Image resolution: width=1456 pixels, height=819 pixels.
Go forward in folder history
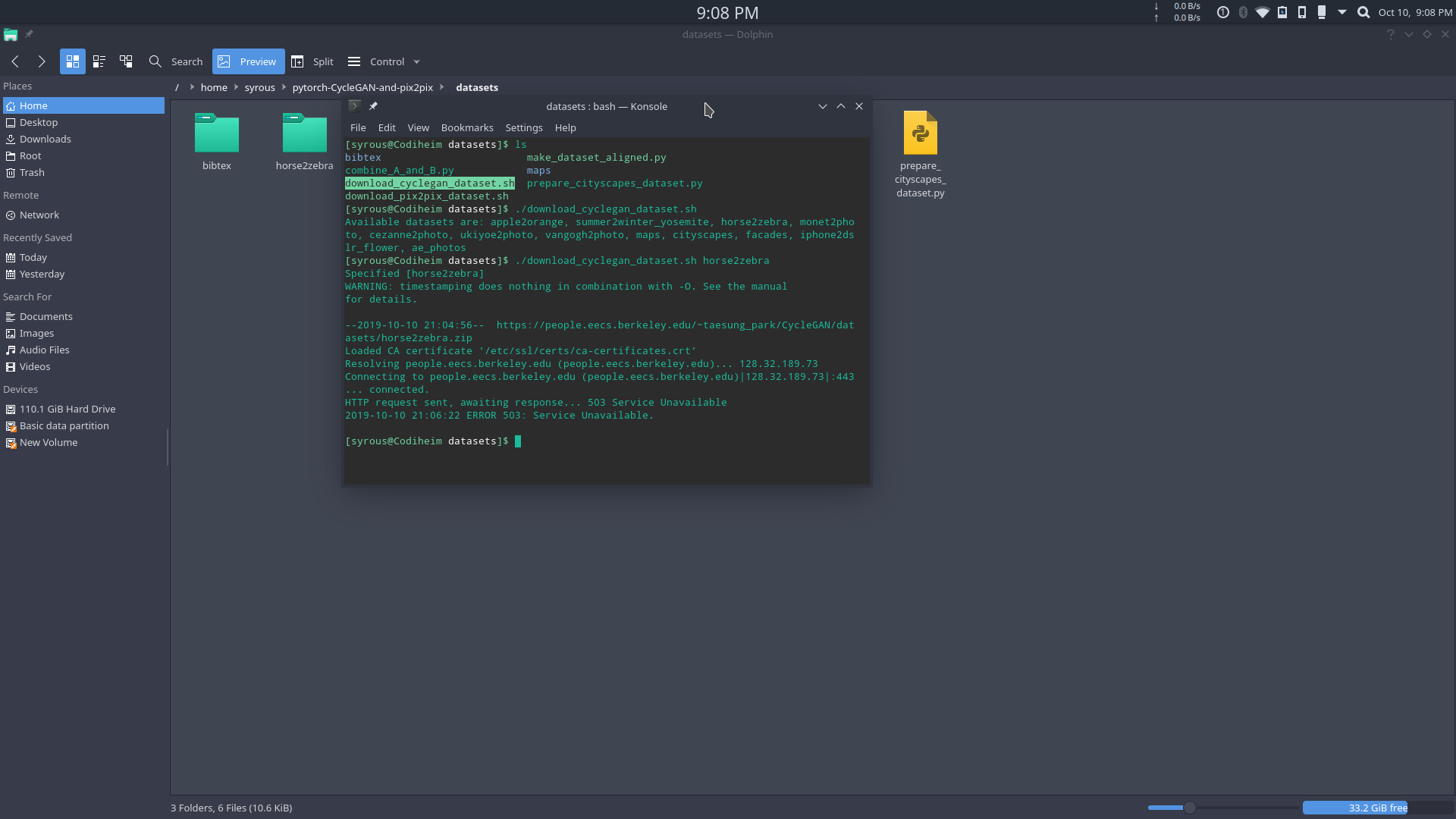coord(42,61)
